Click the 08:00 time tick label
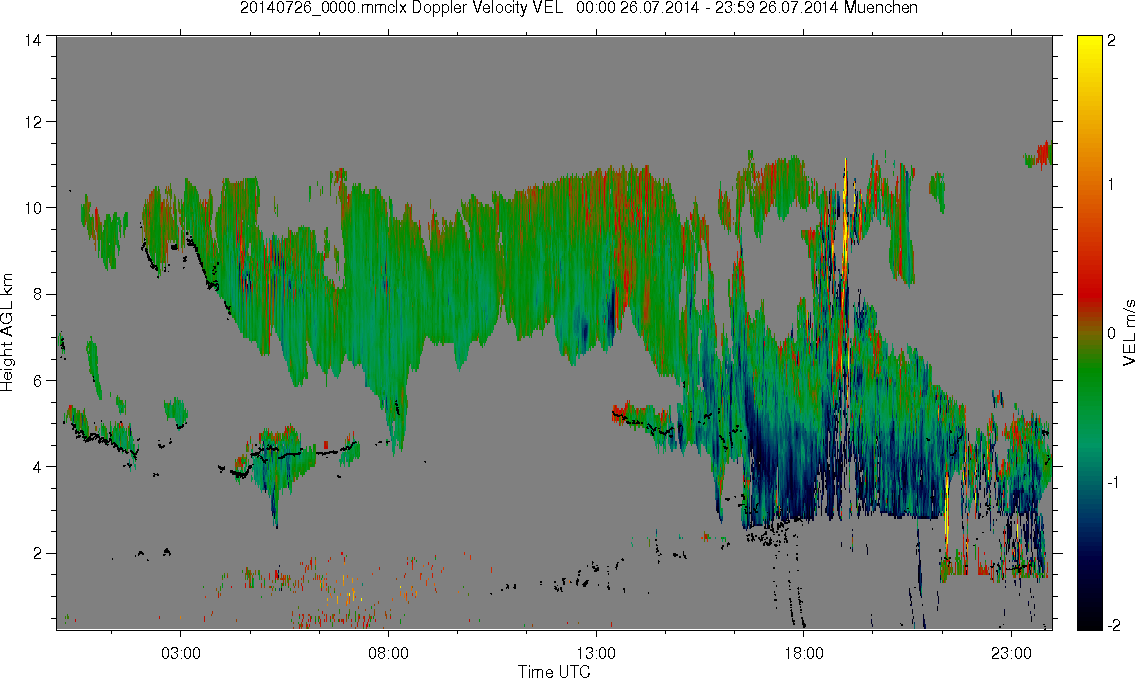This screenshot has height=678, width=1135. click(388, 653)
